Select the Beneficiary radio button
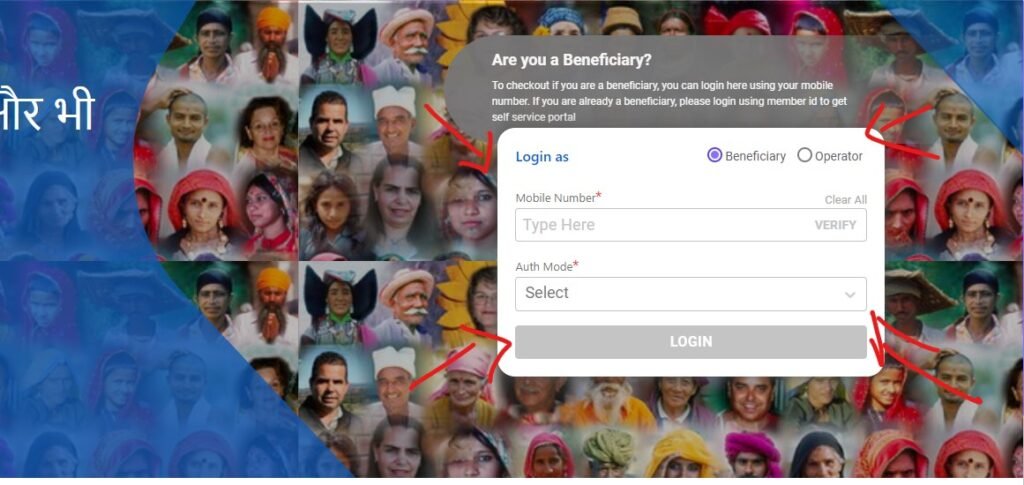Image resolution: width=1024 pixels, height=485 pixels. pyautogui.click(x=714, y=155)
